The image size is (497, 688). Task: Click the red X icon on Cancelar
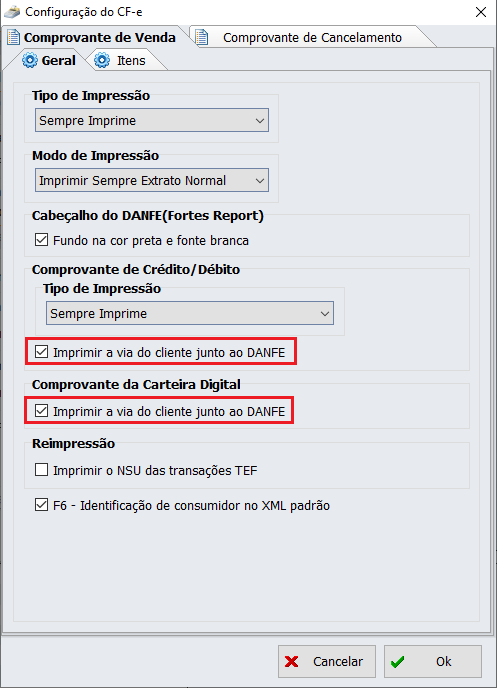(291, 661)
